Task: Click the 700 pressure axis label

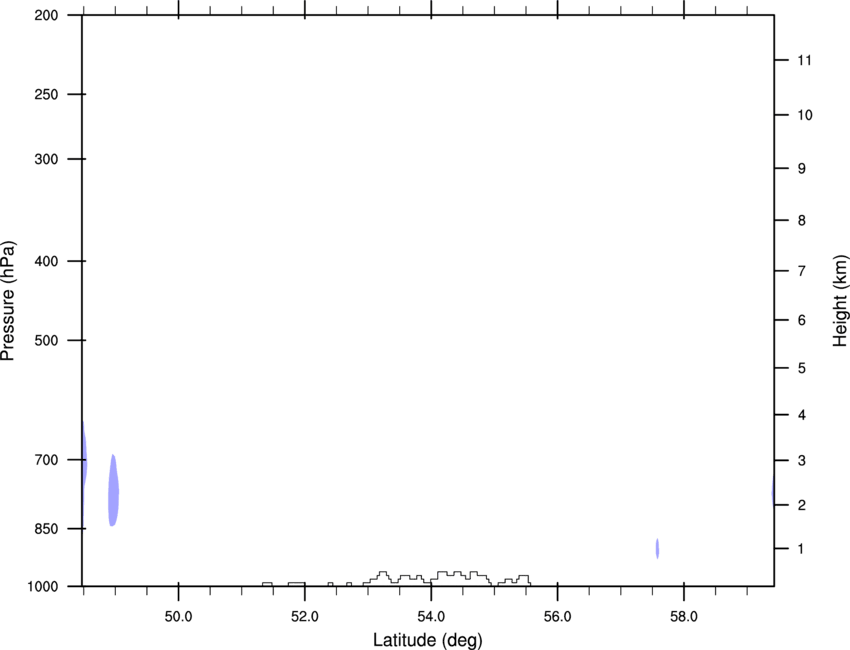Action: coord(46,460)
